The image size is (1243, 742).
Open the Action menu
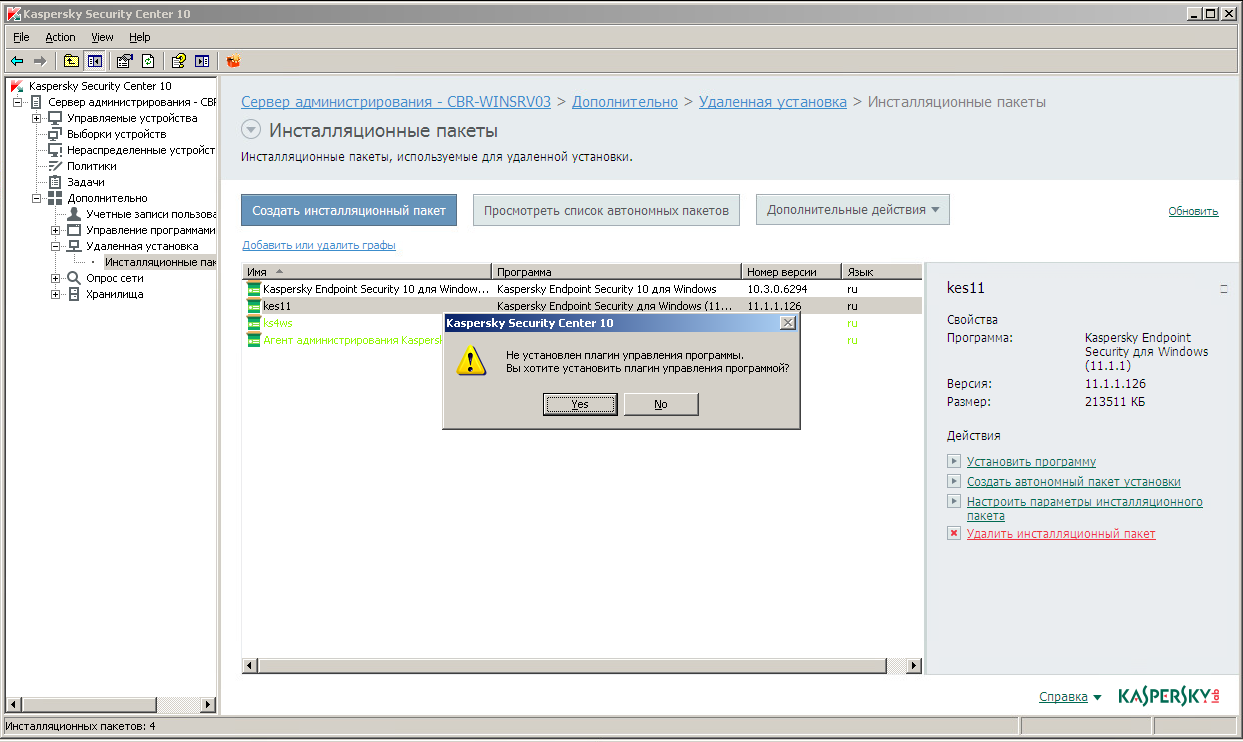pyautogui.click(x=60, y=37)
